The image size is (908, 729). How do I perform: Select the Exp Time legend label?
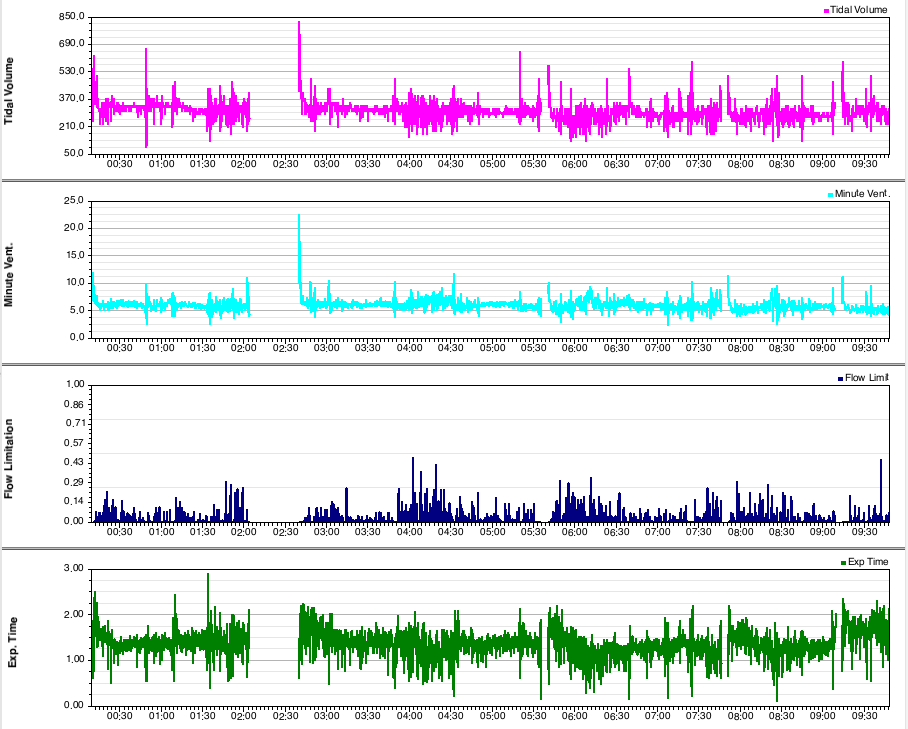(867, 562)
